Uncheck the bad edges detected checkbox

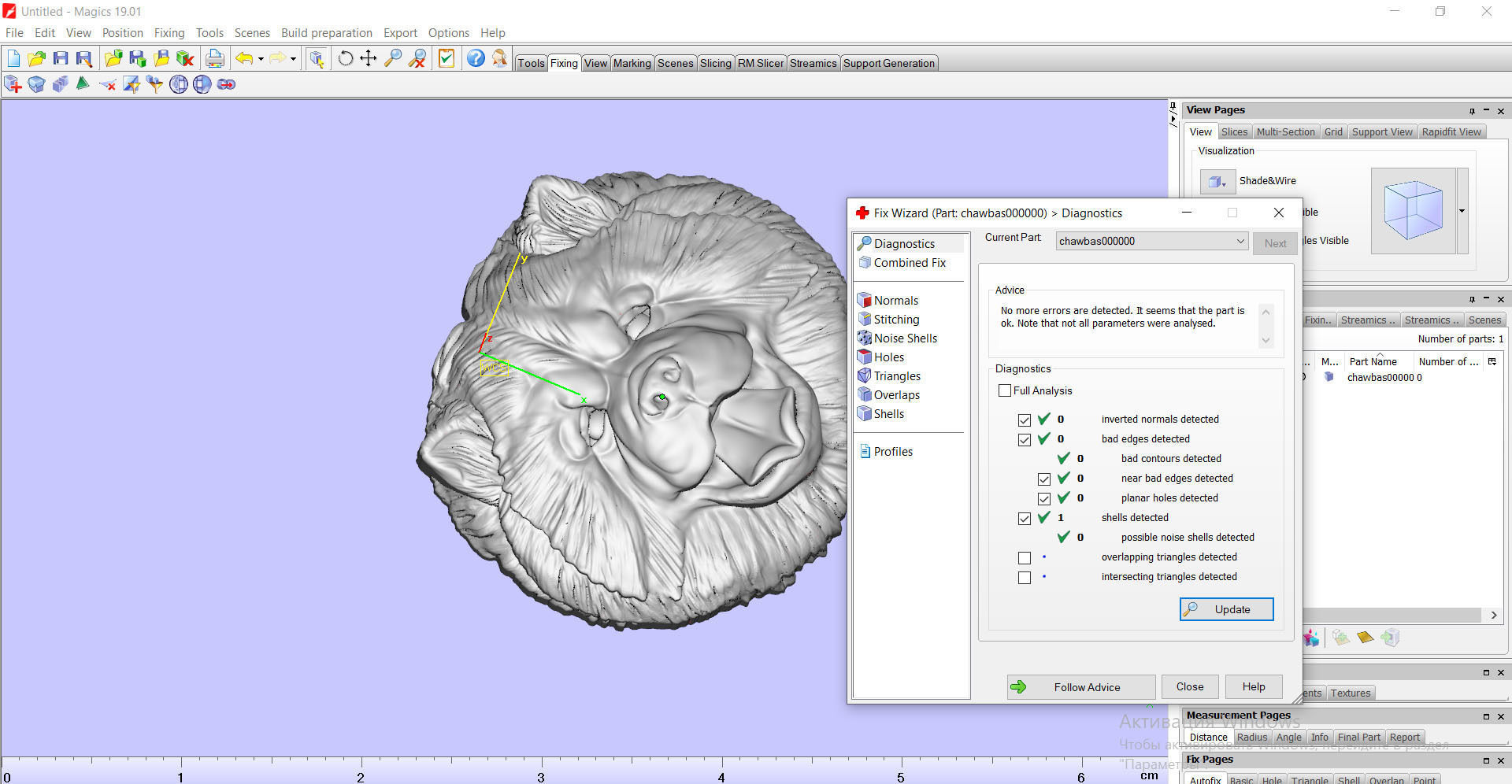(x=1024, y=439)
